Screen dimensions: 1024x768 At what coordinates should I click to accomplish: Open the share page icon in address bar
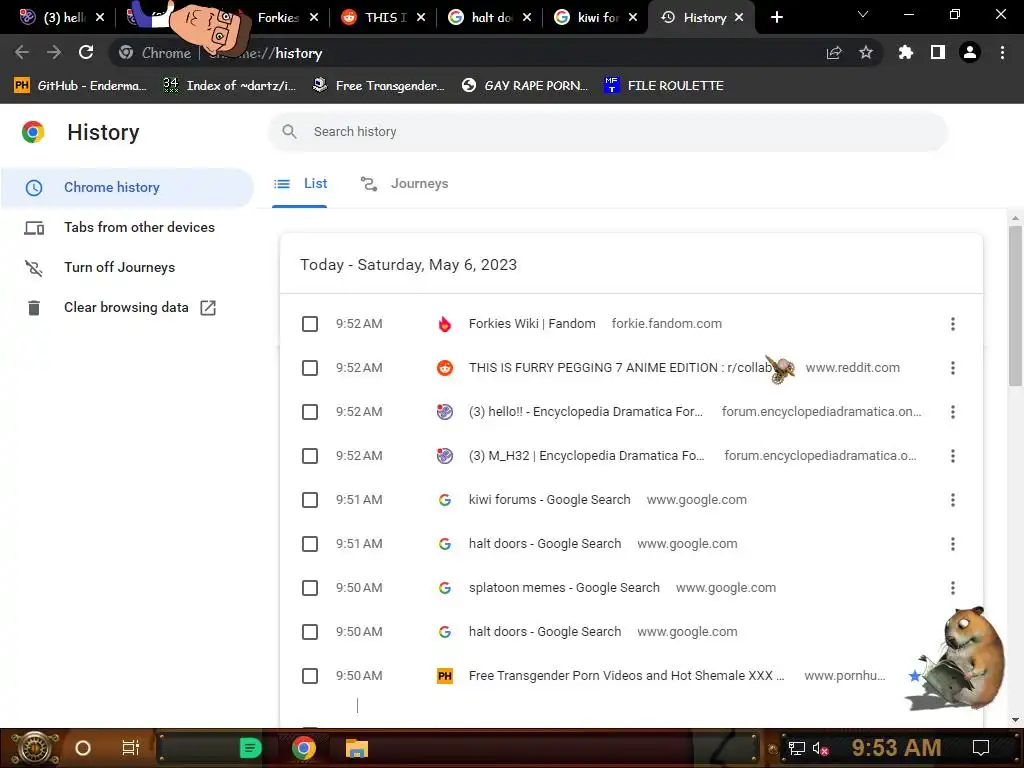click(x=834, y=52)
